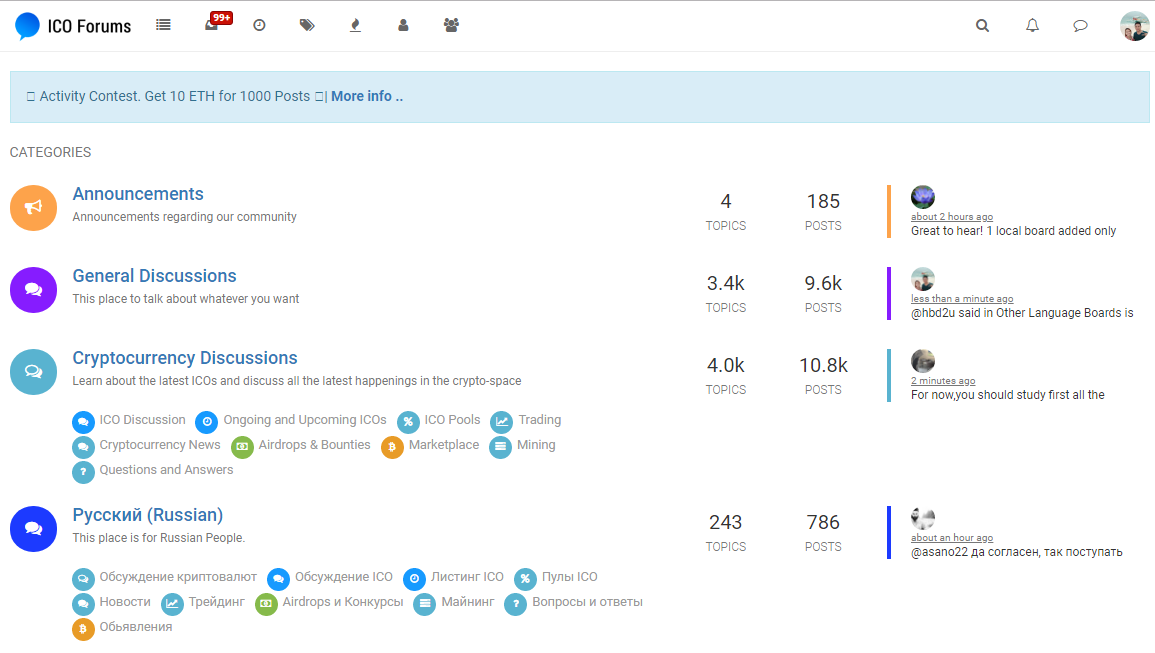Open the Mining subcategory
The height and width of the screenshot is (653, 1155).
point(536,444)
